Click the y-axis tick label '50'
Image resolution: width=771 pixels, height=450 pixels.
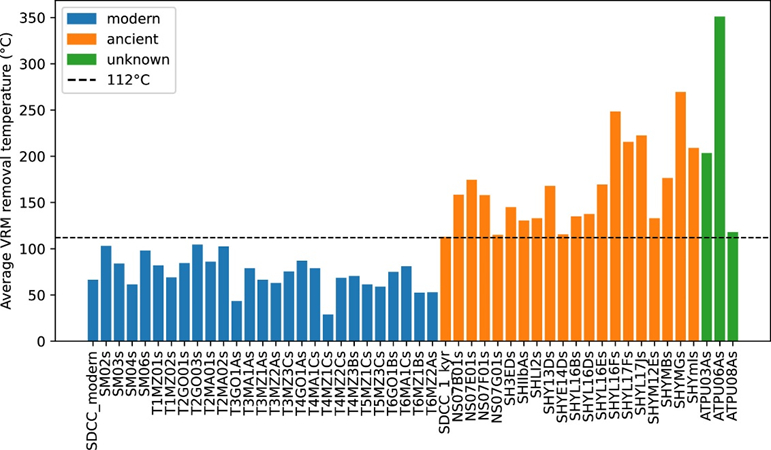pos(36,295)
